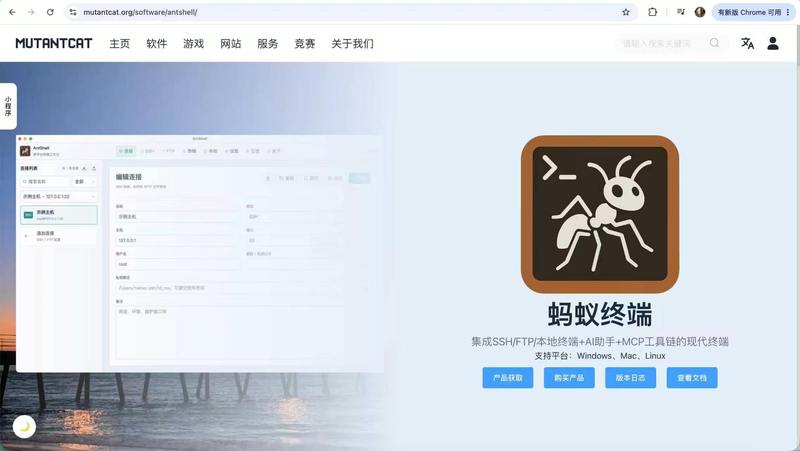Open the 关于我们 menu item
The image size is (800, 451).
(352, 43)
